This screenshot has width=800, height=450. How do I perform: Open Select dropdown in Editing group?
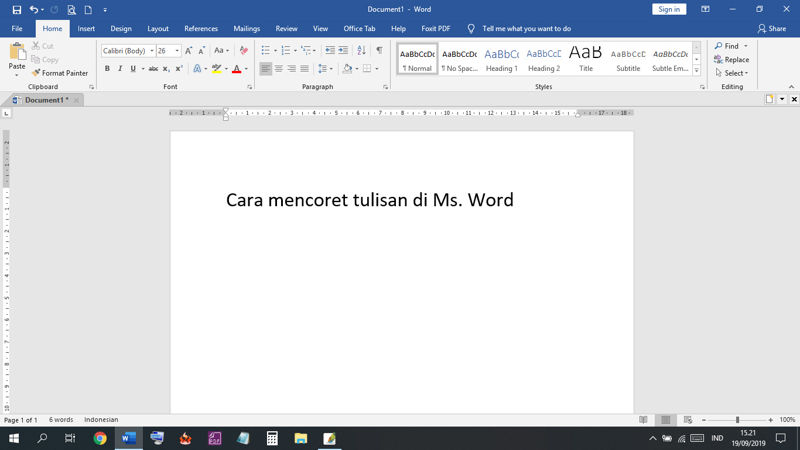(732, 73)
